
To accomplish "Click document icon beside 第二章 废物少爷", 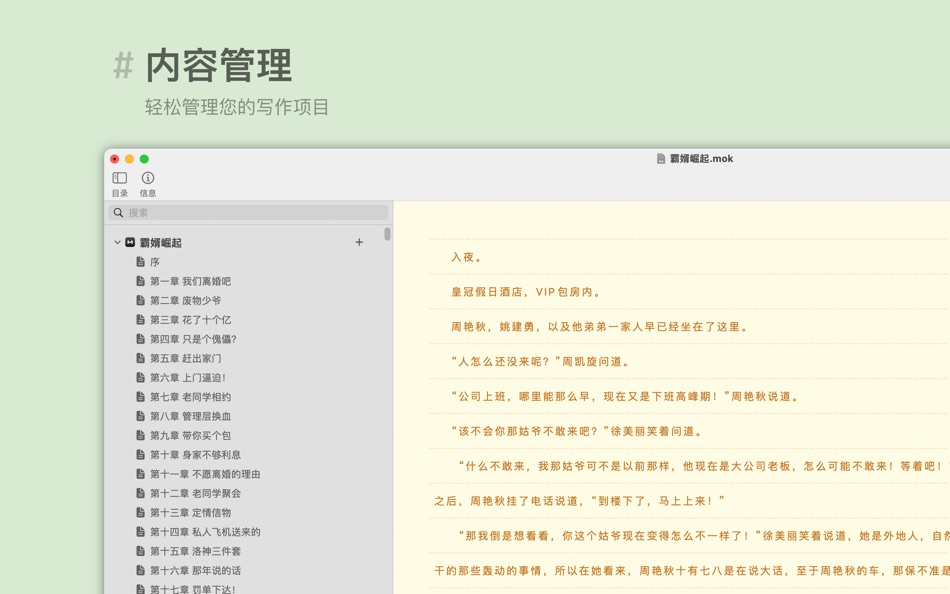I will coord(141,301).
